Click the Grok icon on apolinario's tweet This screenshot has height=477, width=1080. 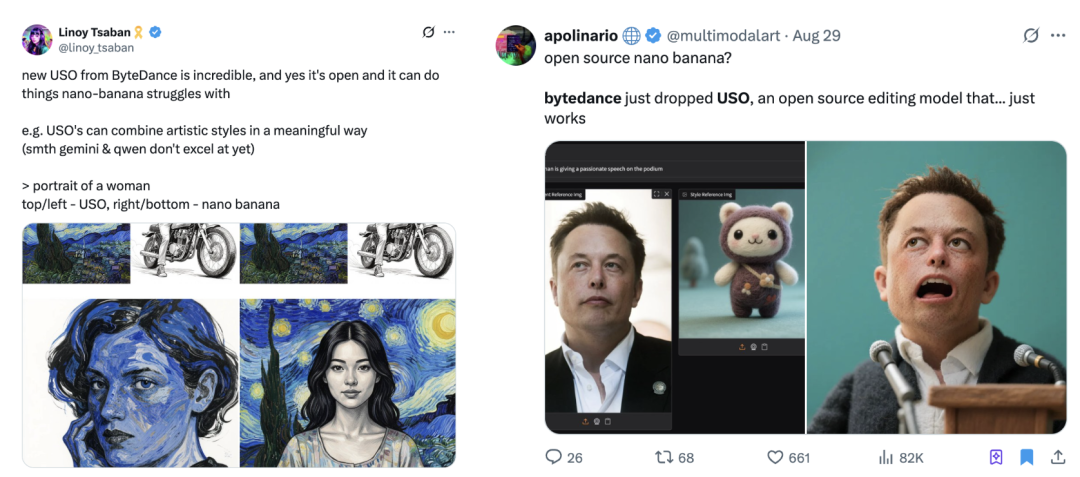tap(1030, 35)
